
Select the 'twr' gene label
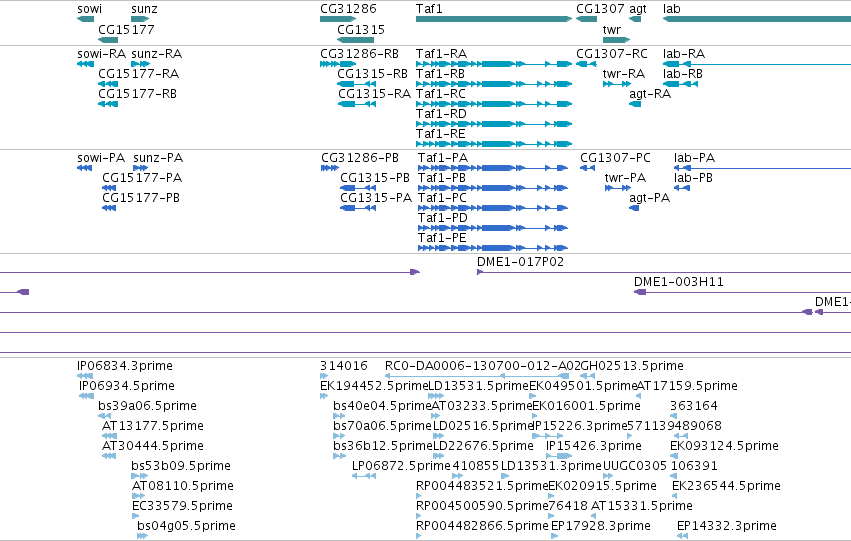point(612,30)
